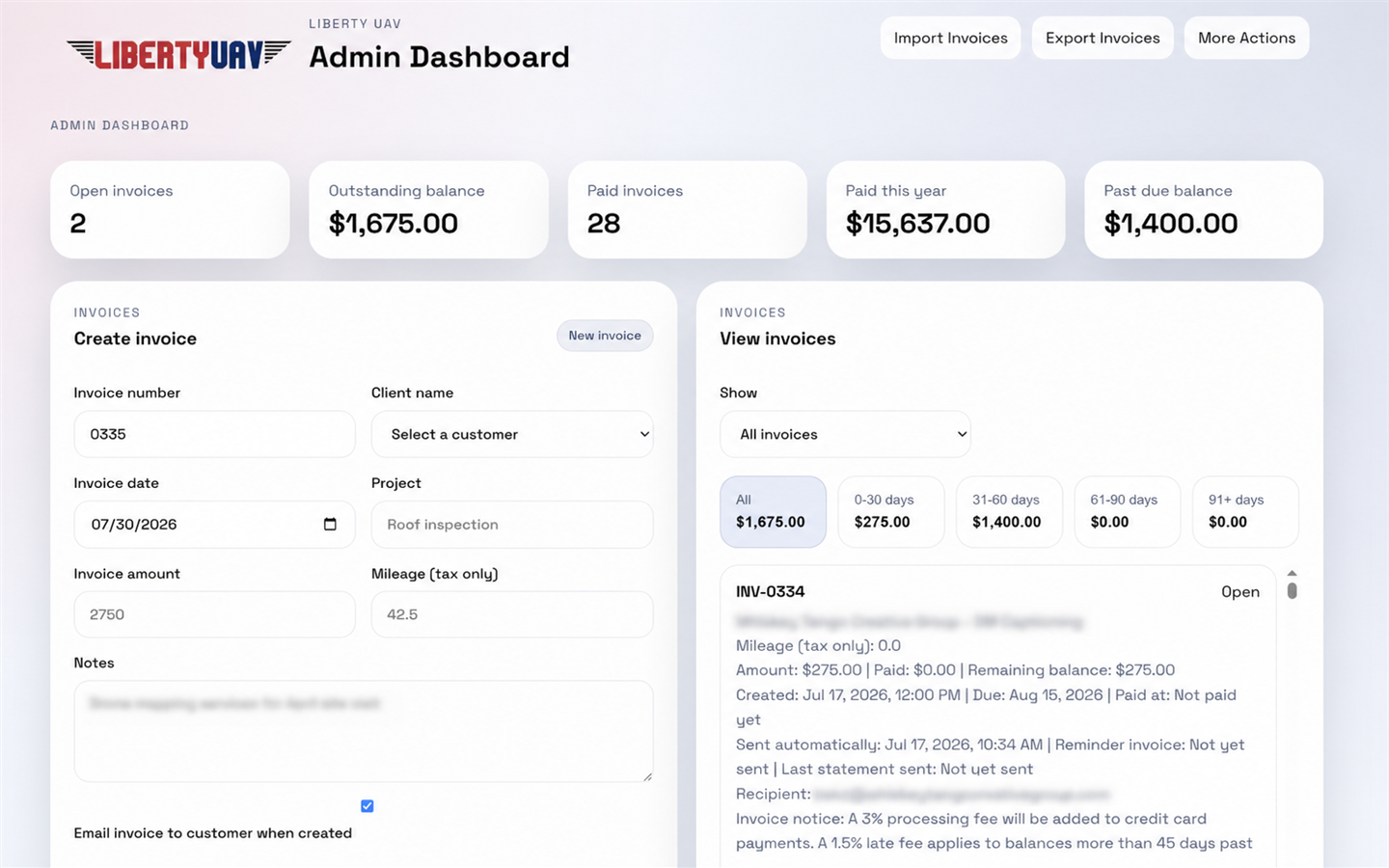Click into the Project input field

pos(512,525)
